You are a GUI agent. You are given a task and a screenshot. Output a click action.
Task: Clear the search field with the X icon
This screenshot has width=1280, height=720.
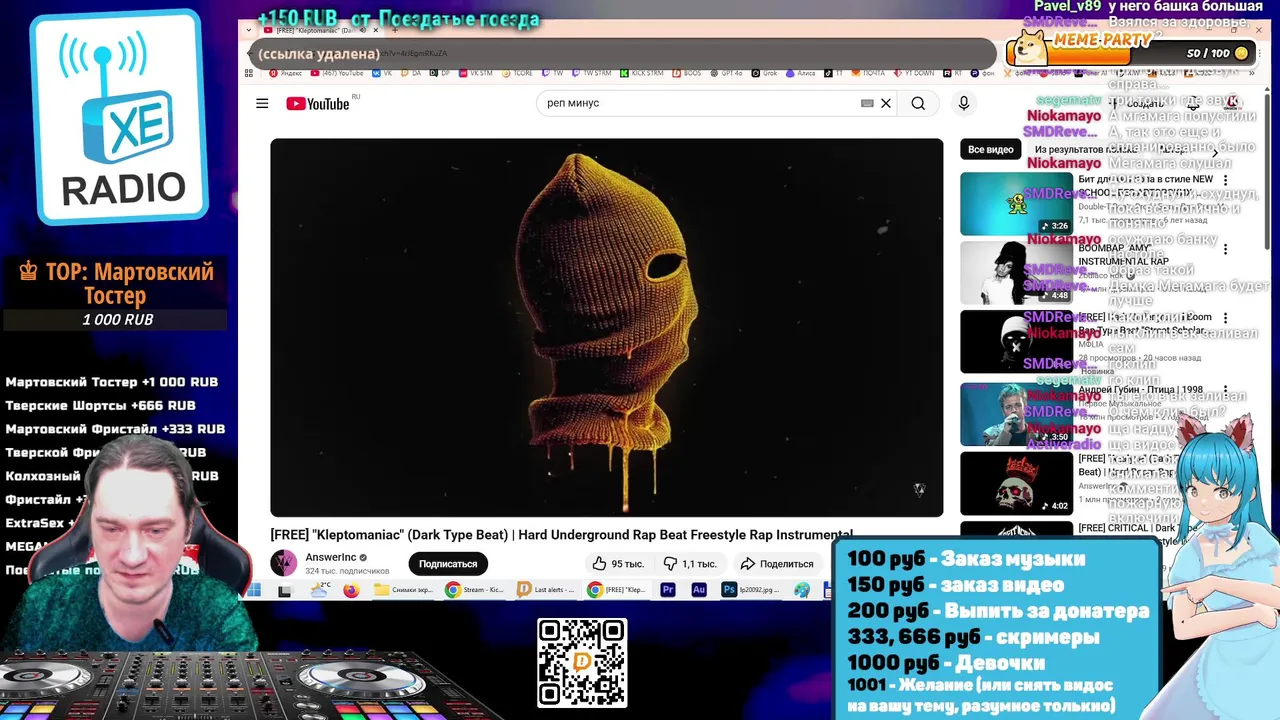coord(885,103)
